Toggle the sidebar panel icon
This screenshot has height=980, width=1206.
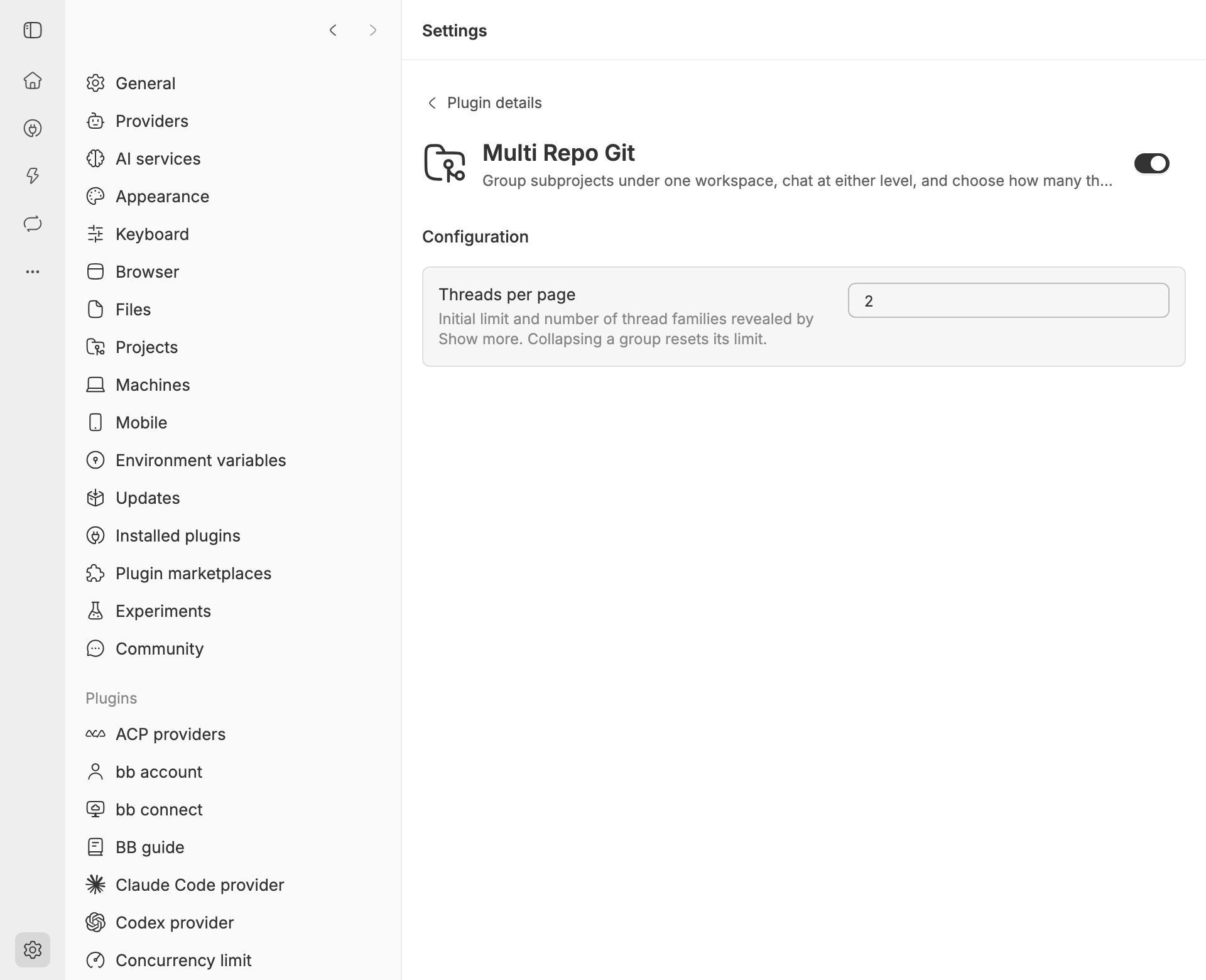[x=33, y=30]
